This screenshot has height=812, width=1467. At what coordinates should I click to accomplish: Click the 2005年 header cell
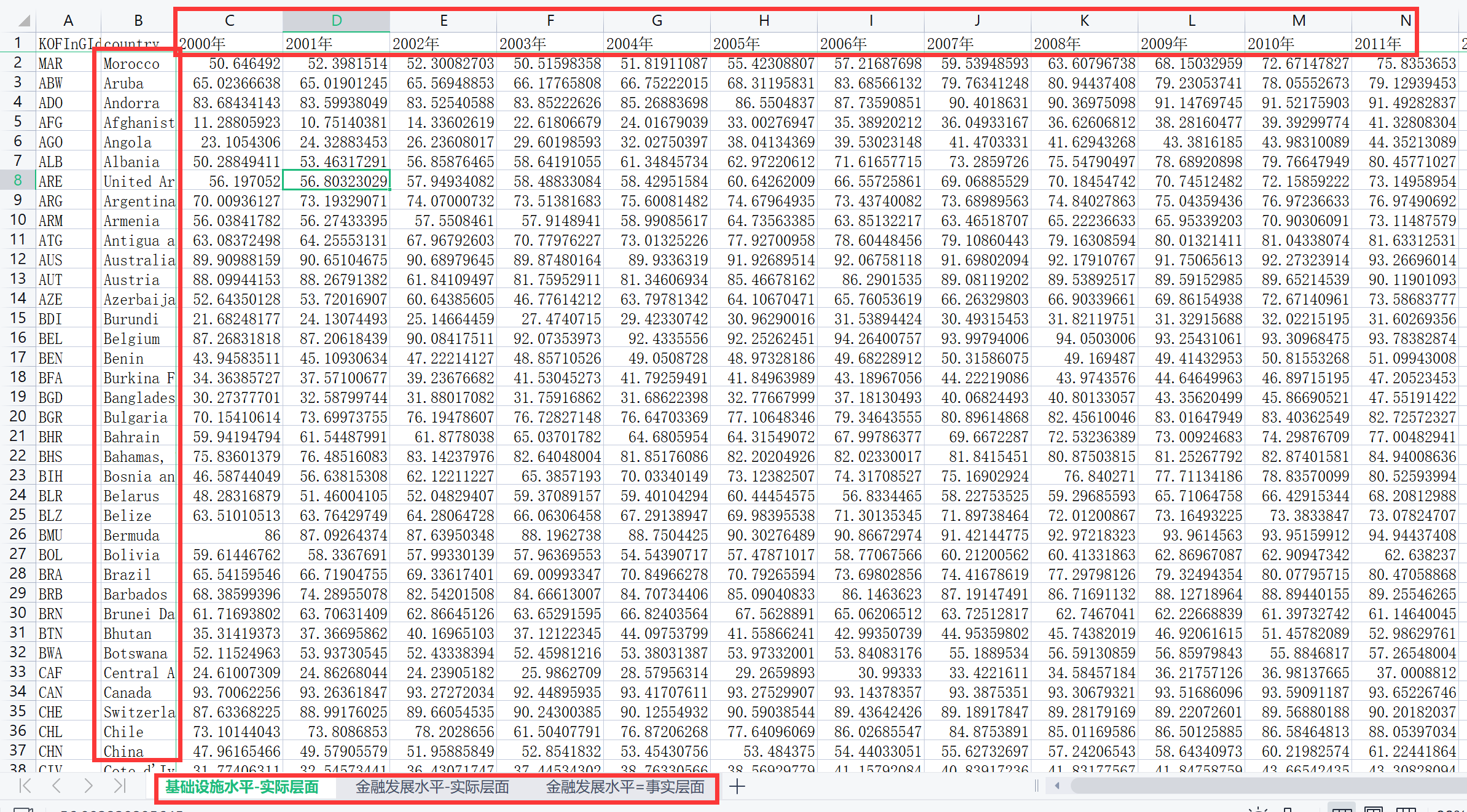click(764, 44)
